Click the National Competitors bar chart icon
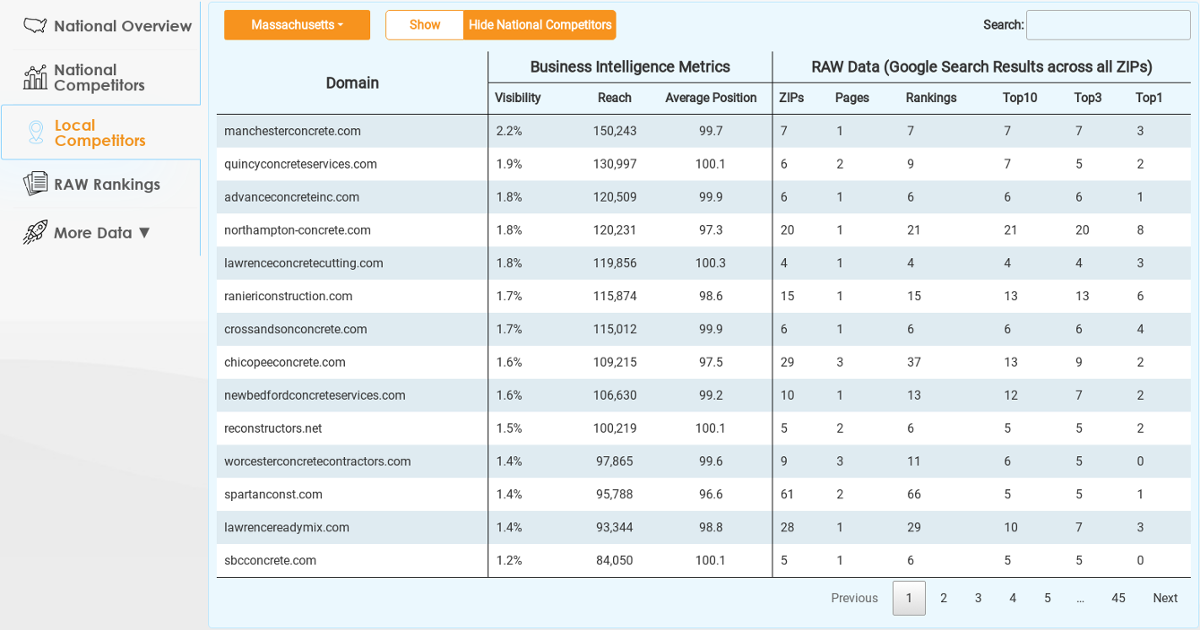This screenshot has width=1200, height=630. [36, 77]
